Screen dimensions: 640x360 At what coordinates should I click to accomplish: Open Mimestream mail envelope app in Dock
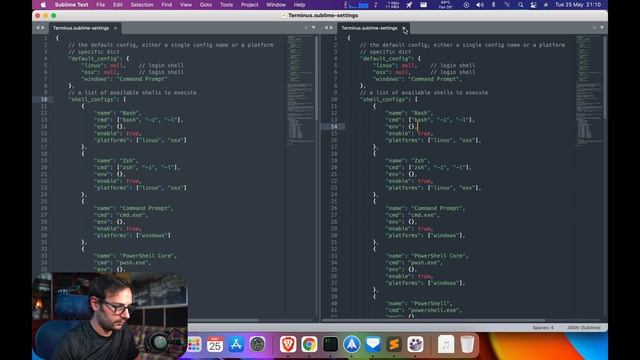click(373, 344)
